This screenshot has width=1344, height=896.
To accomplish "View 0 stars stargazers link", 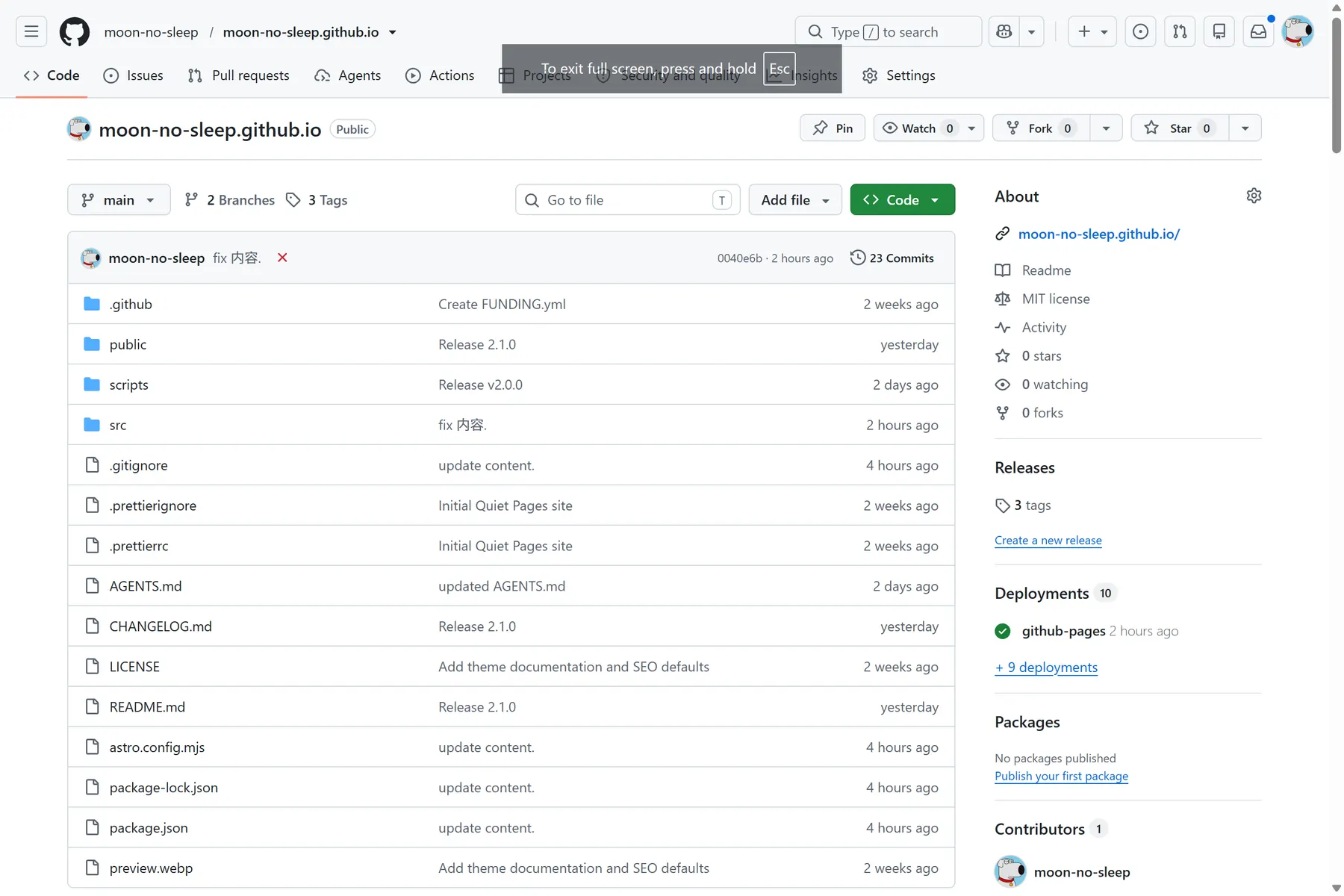I will (1041, 355).
